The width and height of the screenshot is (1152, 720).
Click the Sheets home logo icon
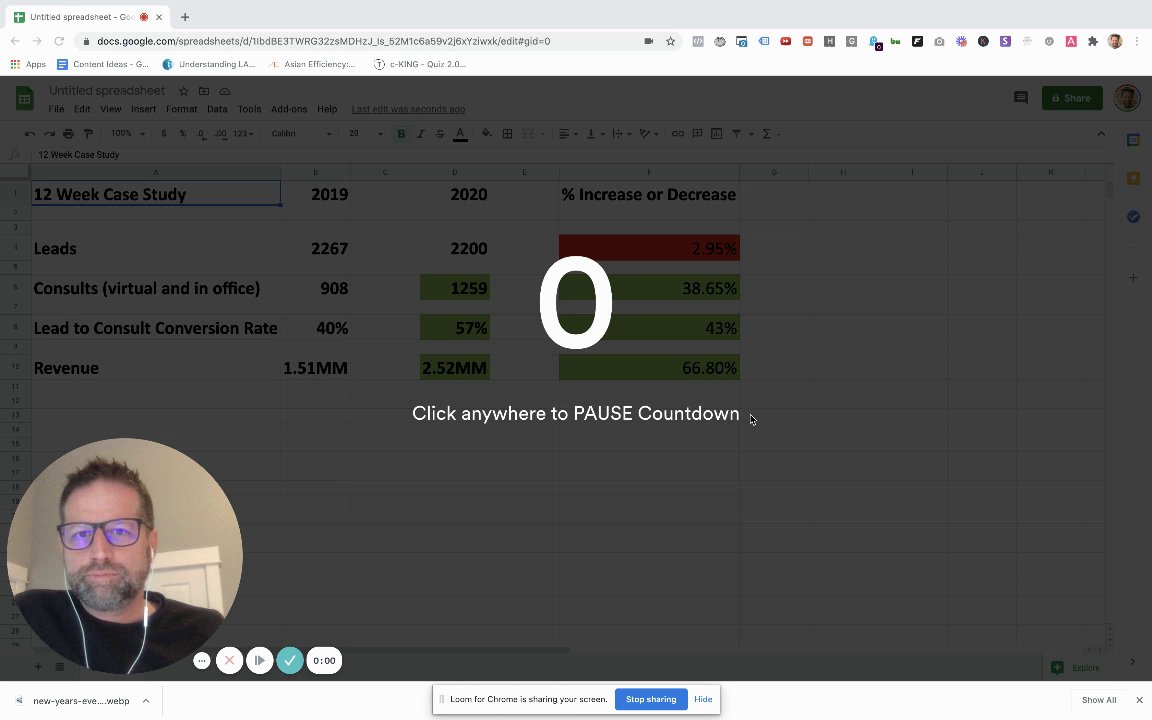(24, 98)
